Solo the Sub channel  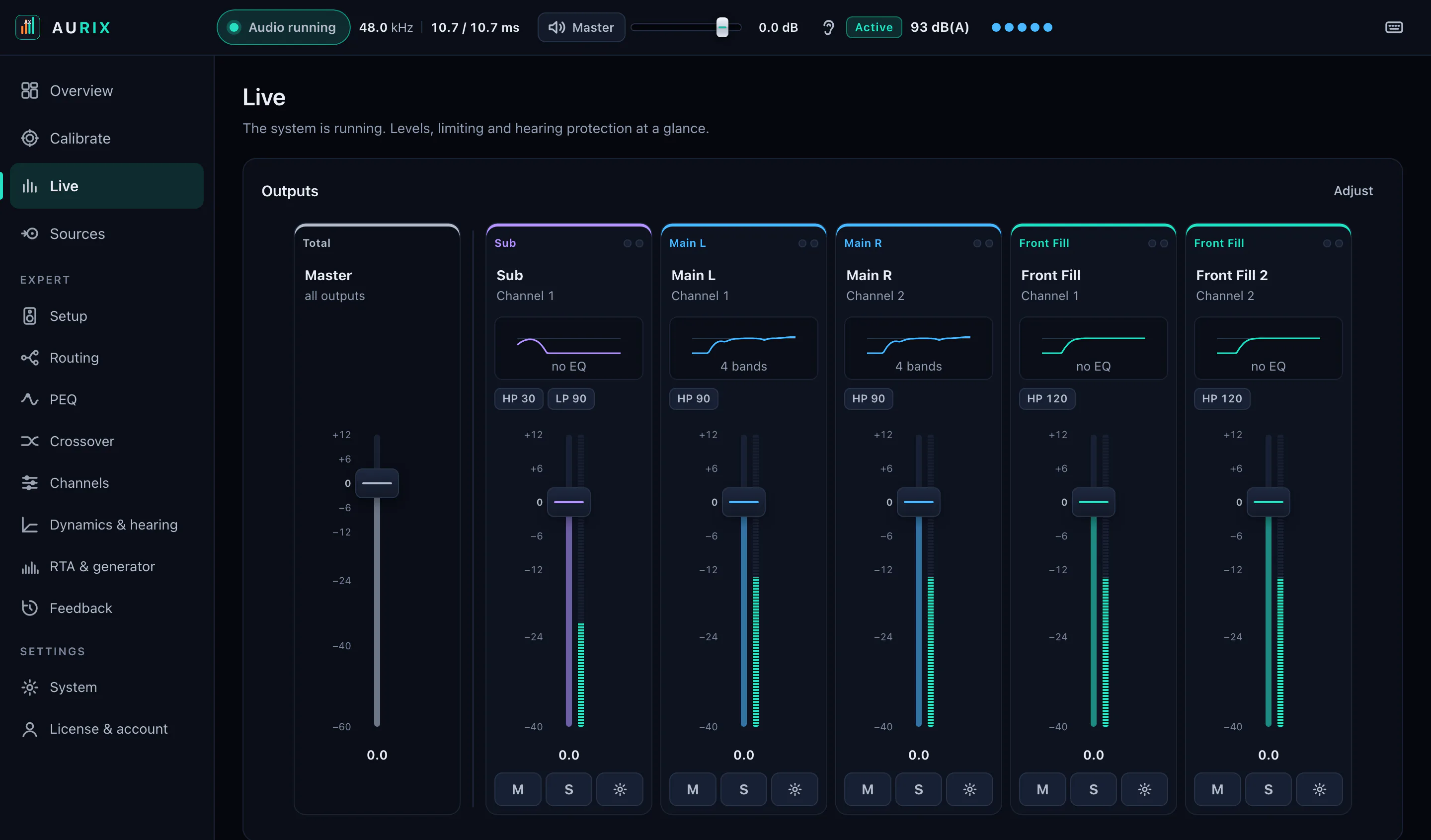568,789
